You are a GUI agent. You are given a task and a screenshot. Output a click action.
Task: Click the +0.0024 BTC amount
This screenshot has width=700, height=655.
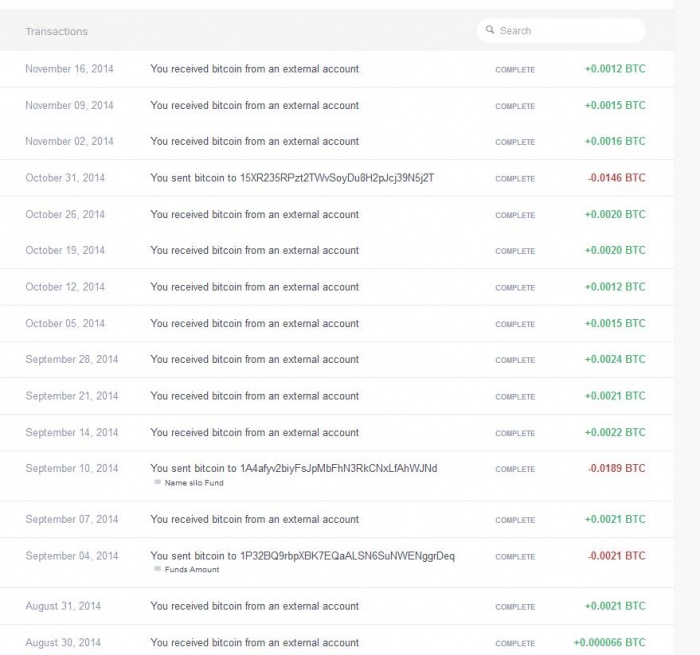pyautogui.click(x=615, y=359)
